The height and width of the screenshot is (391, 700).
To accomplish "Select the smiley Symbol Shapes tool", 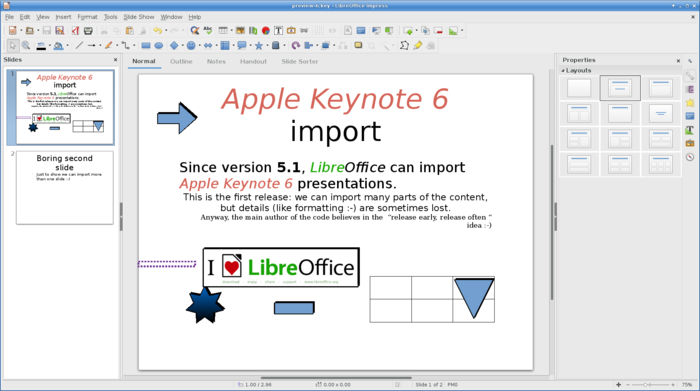I will pyautogui.click(x=191, y=46).
